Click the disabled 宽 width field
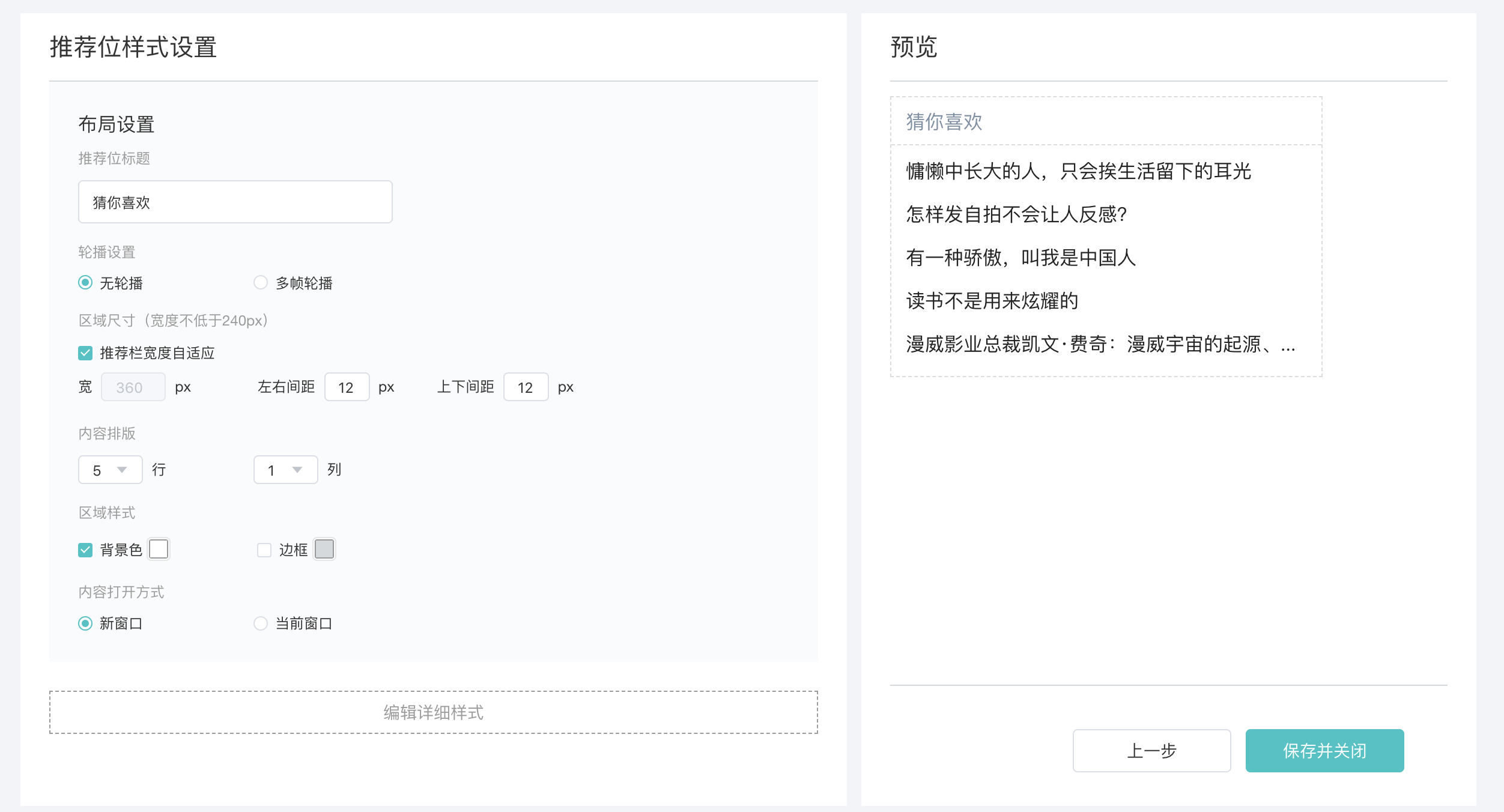The image size is (1504, 812). 133,387
